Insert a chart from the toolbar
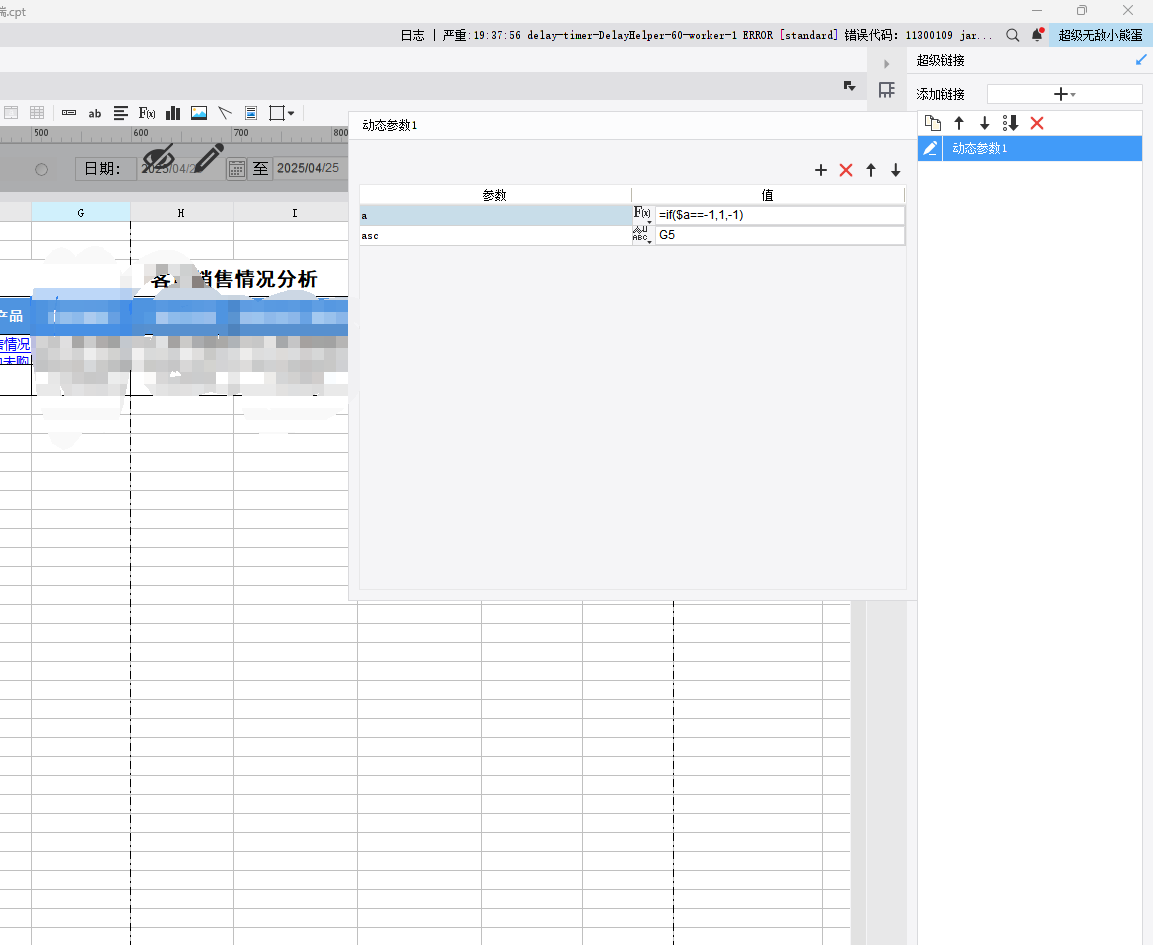This screenshot has height=945, width=1153. [173, 113]
